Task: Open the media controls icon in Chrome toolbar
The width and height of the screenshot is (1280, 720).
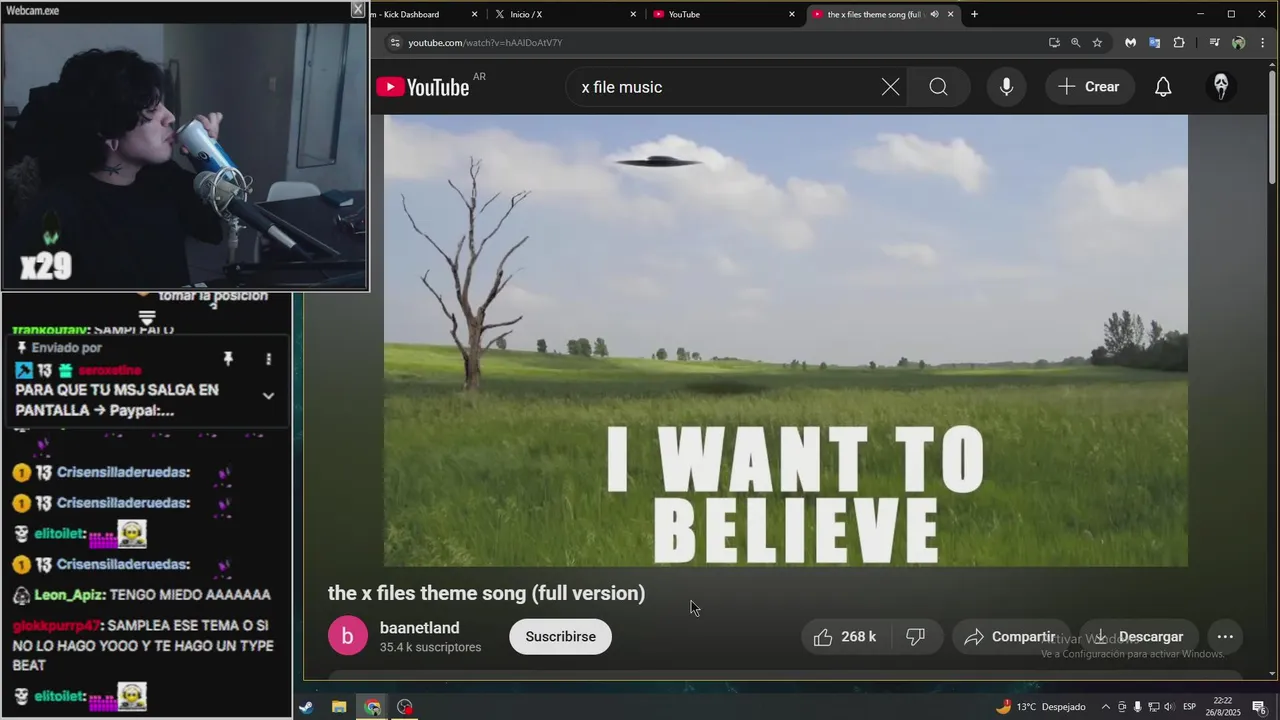Action: (1214, 43)
